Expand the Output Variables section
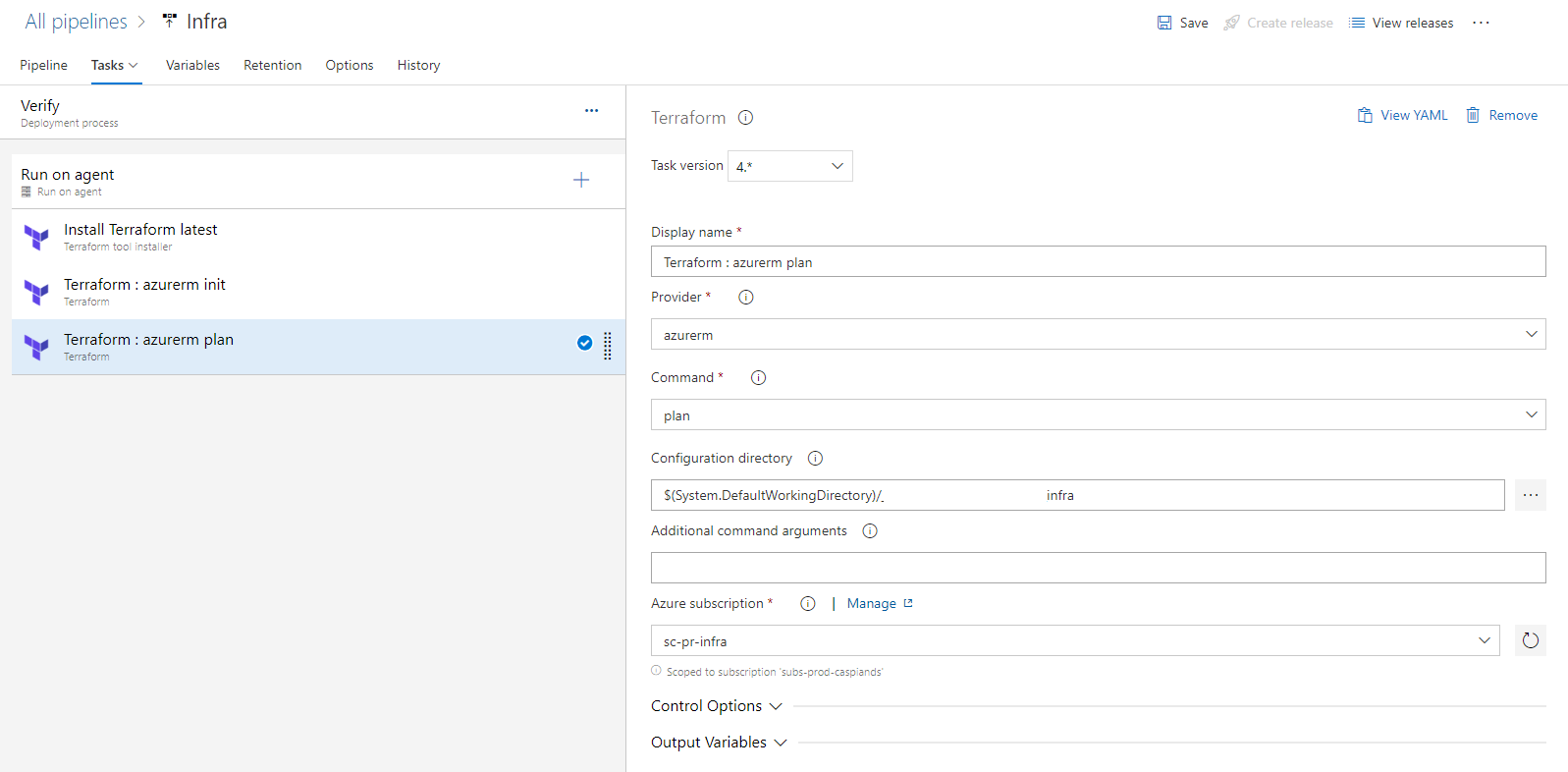The width and height of the screenshot is (1568, 772). click(719, 743)
